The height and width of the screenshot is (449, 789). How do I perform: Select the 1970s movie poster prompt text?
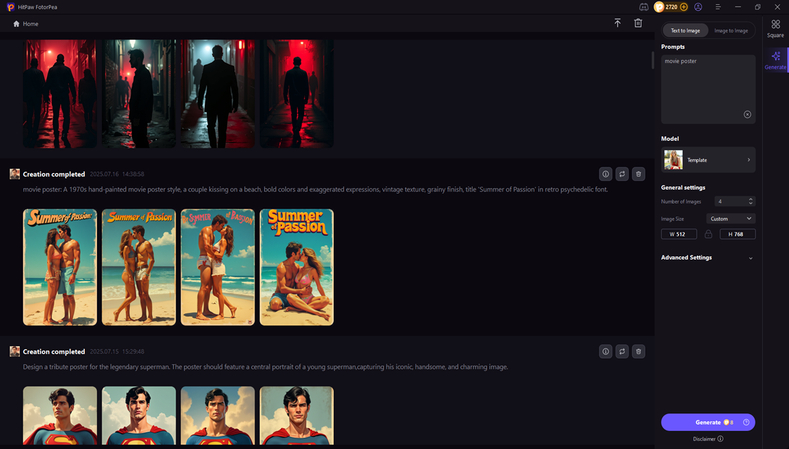pyautogui.click(x=315, y=190)
